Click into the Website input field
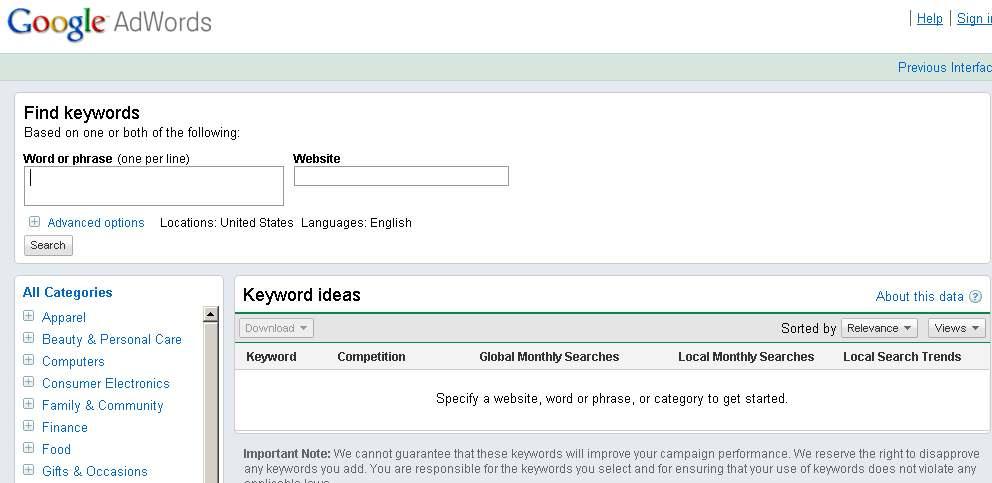 (x=401, y=176)
